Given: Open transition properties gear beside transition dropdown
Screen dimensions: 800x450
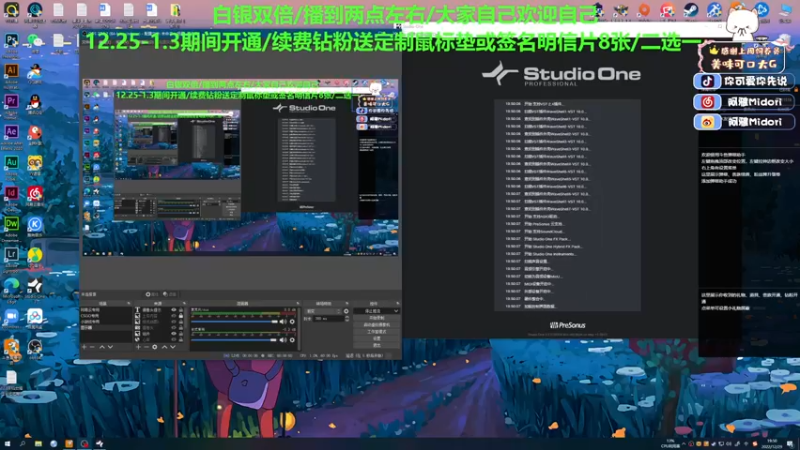Looking at the screenshot, I should click(x=346, y=311).
